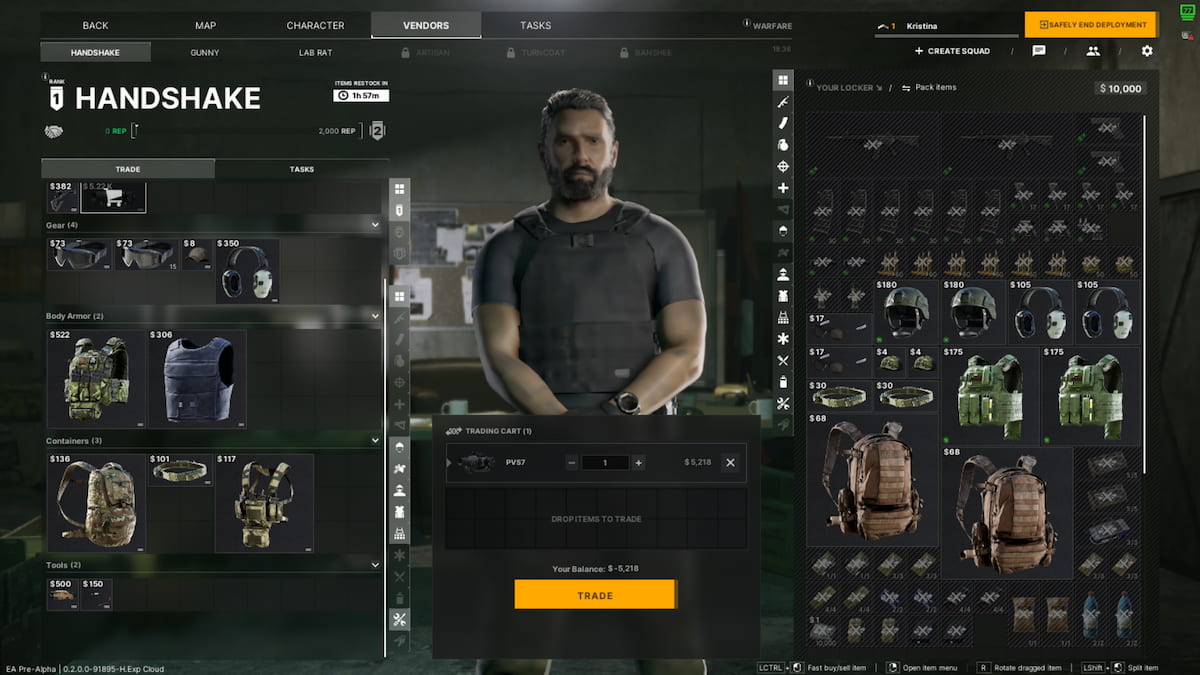
Task: Select the $350 headset in Gear
Action: [247, 271]
